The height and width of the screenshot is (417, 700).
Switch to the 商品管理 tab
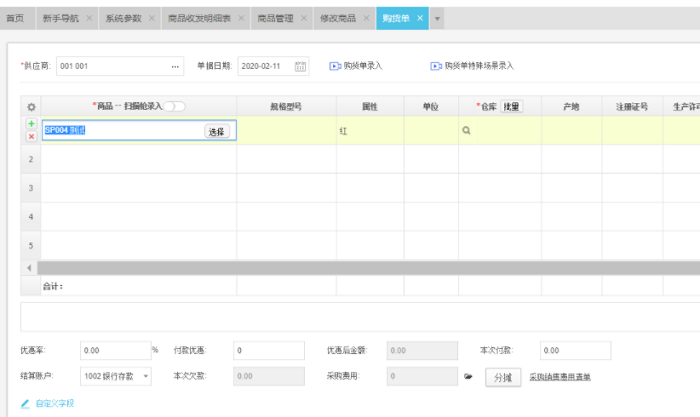(x=275, y=18)
